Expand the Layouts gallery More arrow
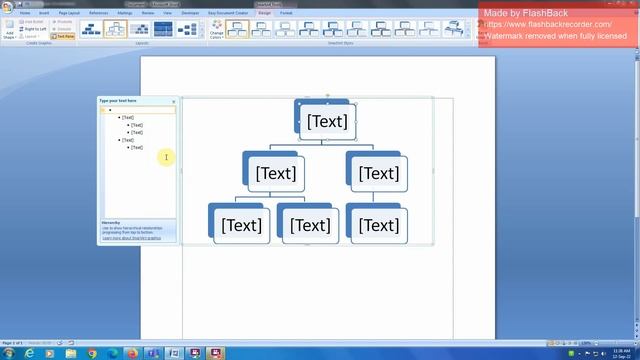Viewport: 640px width, 360px height. [x=202, y=36]
